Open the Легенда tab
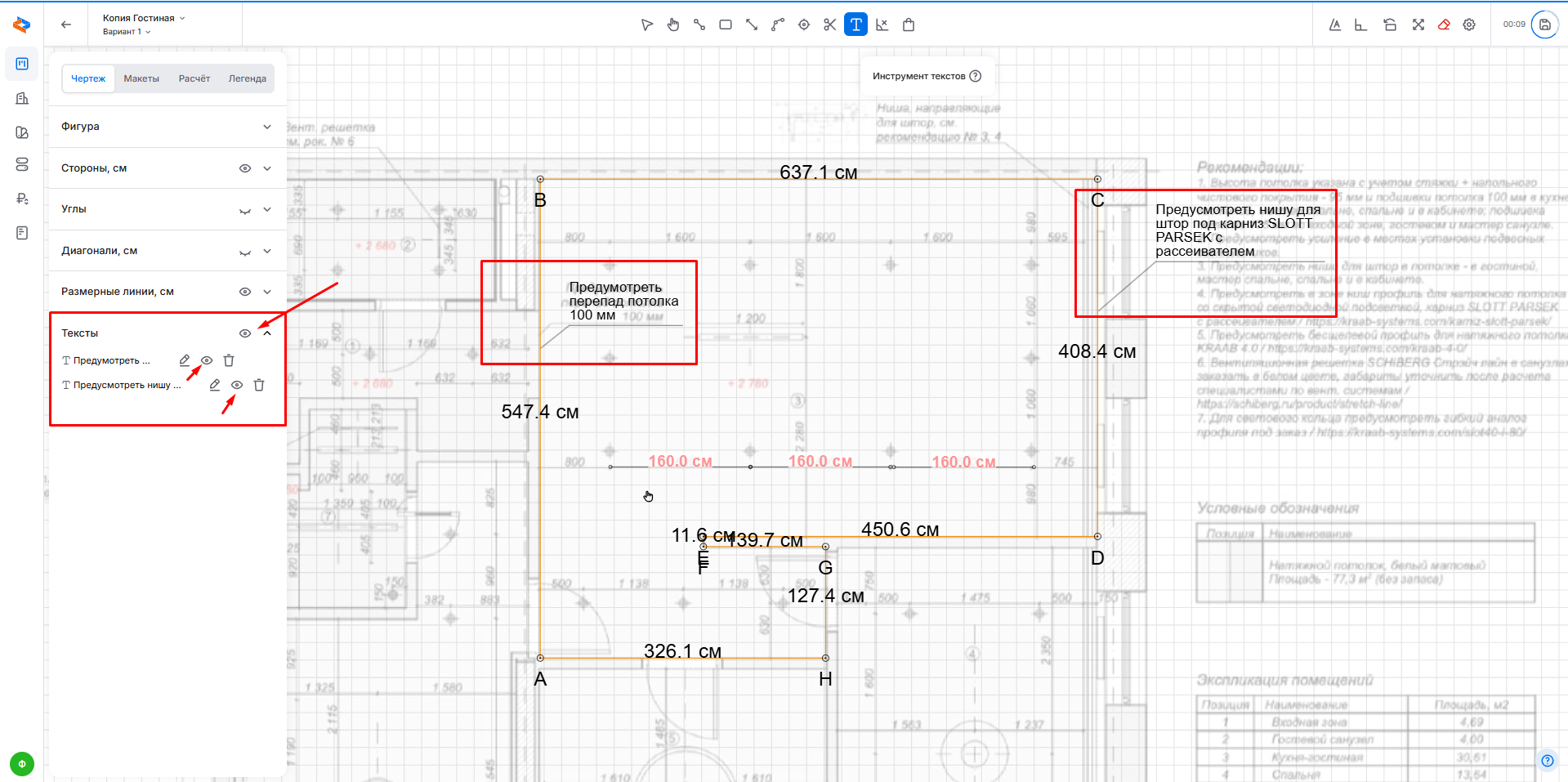The height and width of the screenshot is (782, 1568). pos(247,78)
